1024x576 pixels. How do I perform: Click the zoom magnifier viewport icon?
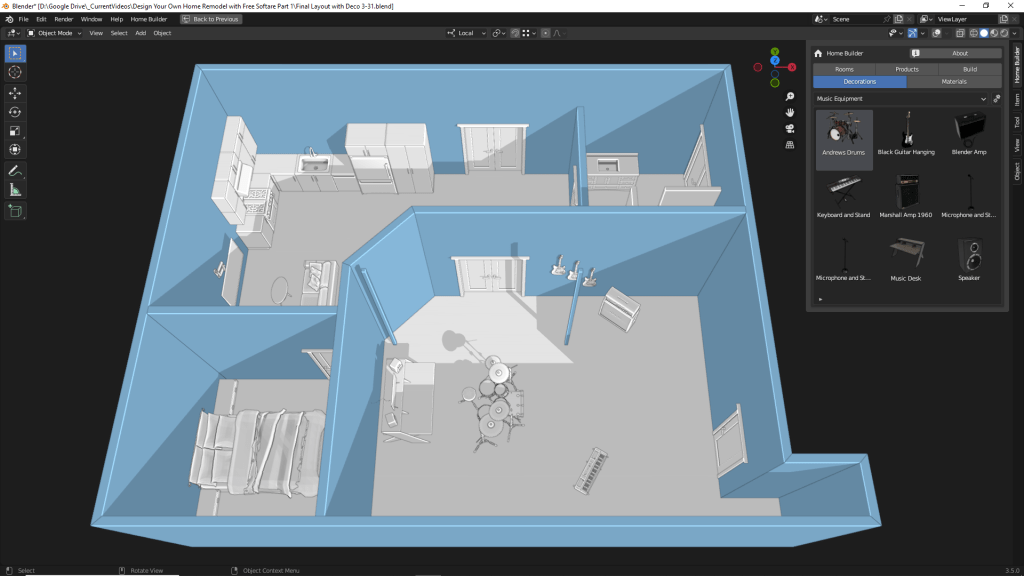[x=790, y=97]
